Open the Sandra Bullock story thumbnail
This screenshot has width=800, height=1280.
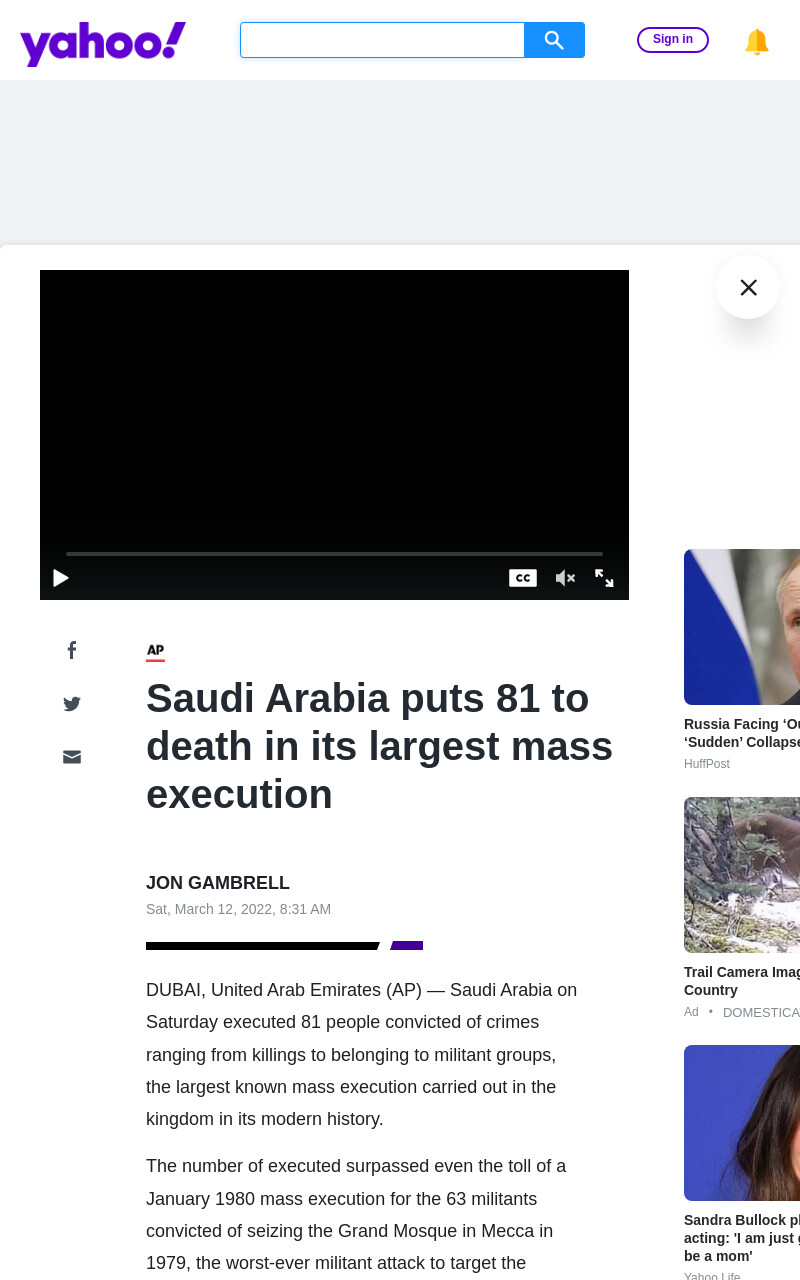coord(742,1123)
